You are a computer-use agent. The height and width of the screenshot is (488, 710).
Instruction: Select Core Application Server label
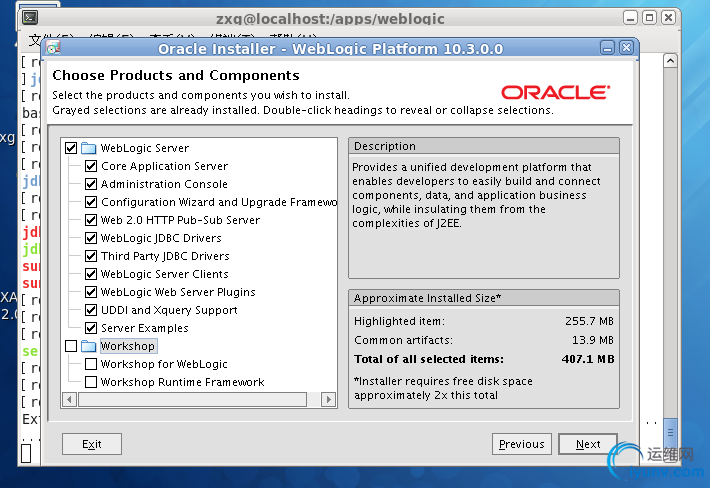point(164,166)
